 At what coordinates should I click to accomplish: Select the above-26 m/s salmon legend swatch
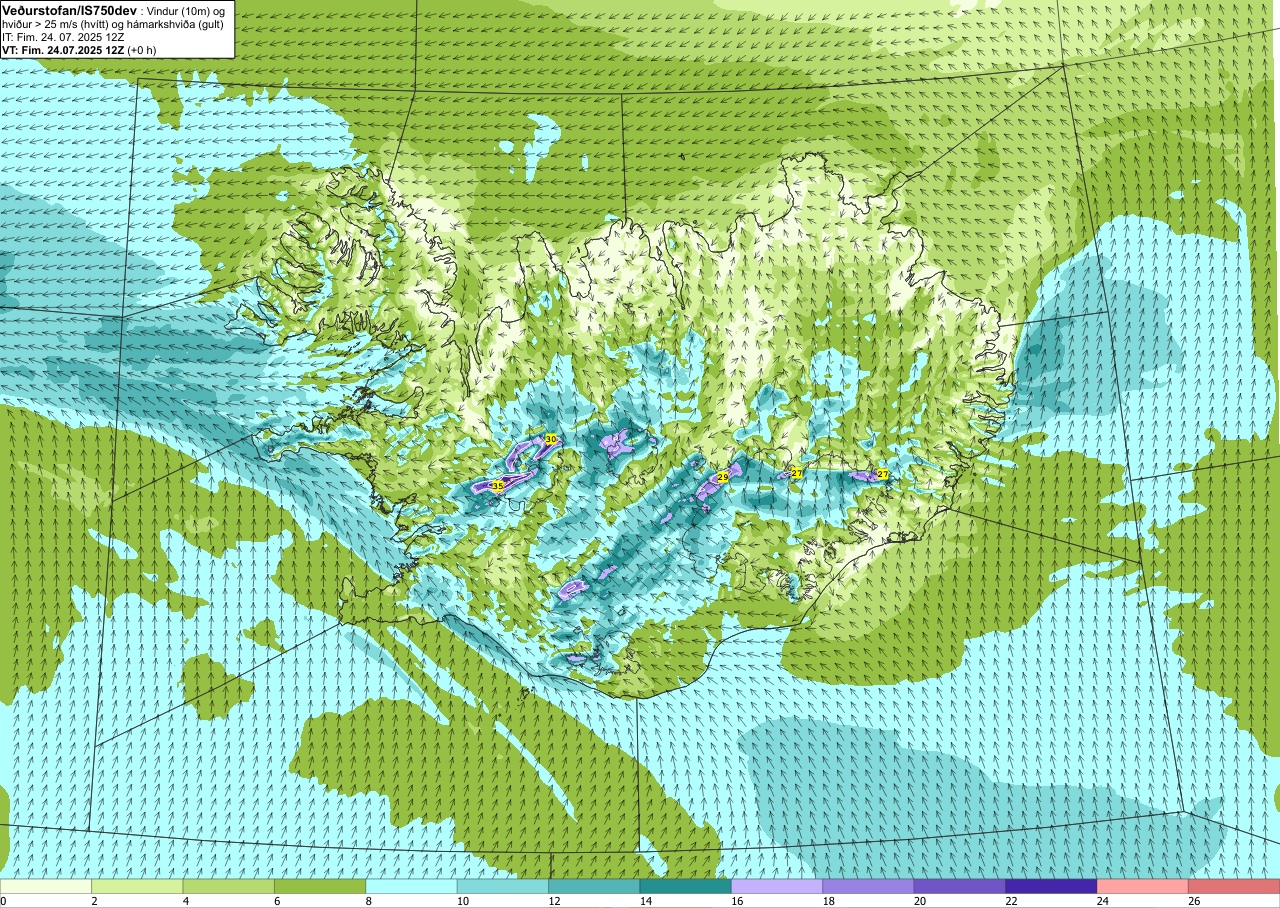point(1234,887)
